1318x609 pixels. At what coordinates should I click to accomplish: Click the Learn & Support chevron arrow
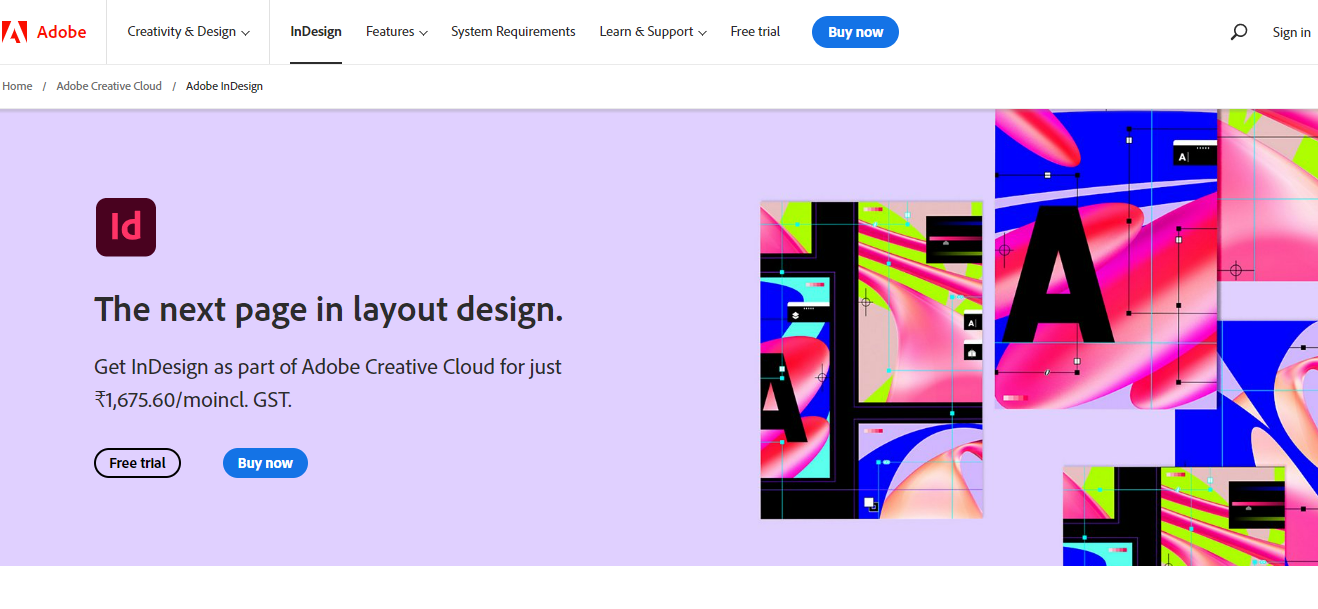(700, 31)
